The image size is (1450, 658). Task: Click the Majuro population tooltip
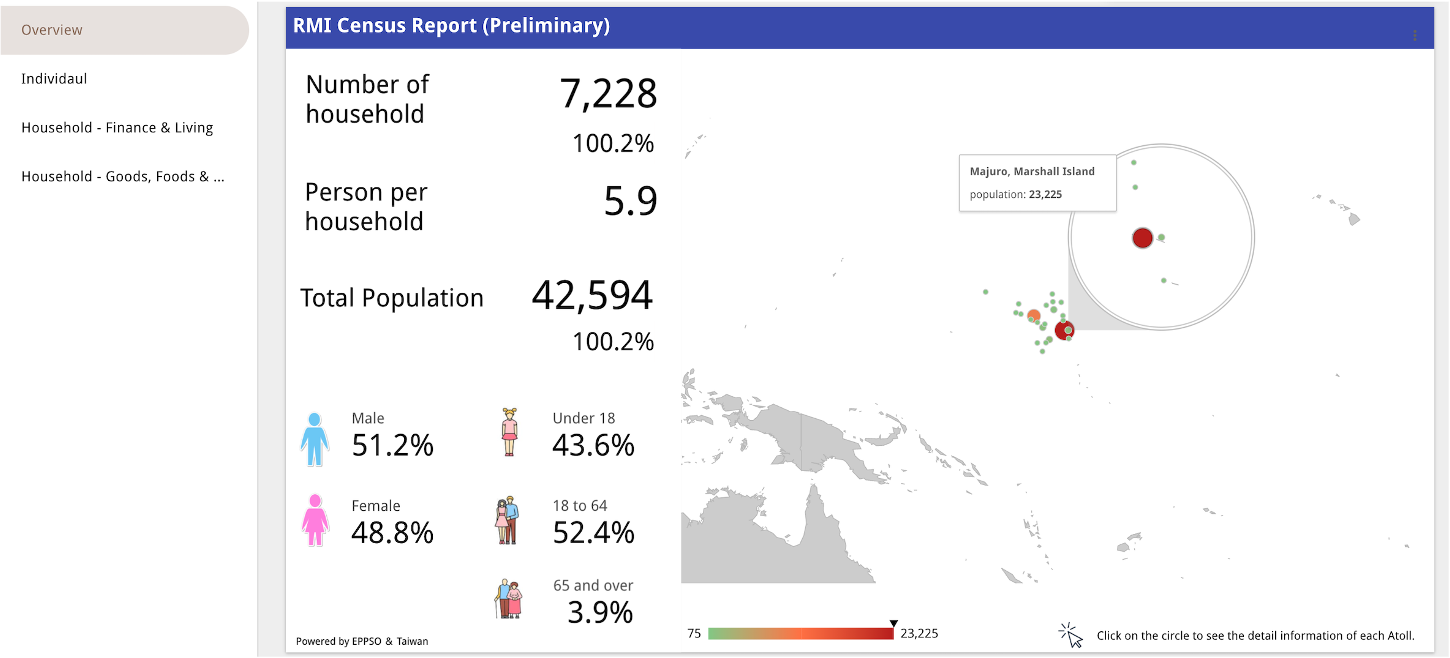pyautogui.click(x=1037, y=183)
